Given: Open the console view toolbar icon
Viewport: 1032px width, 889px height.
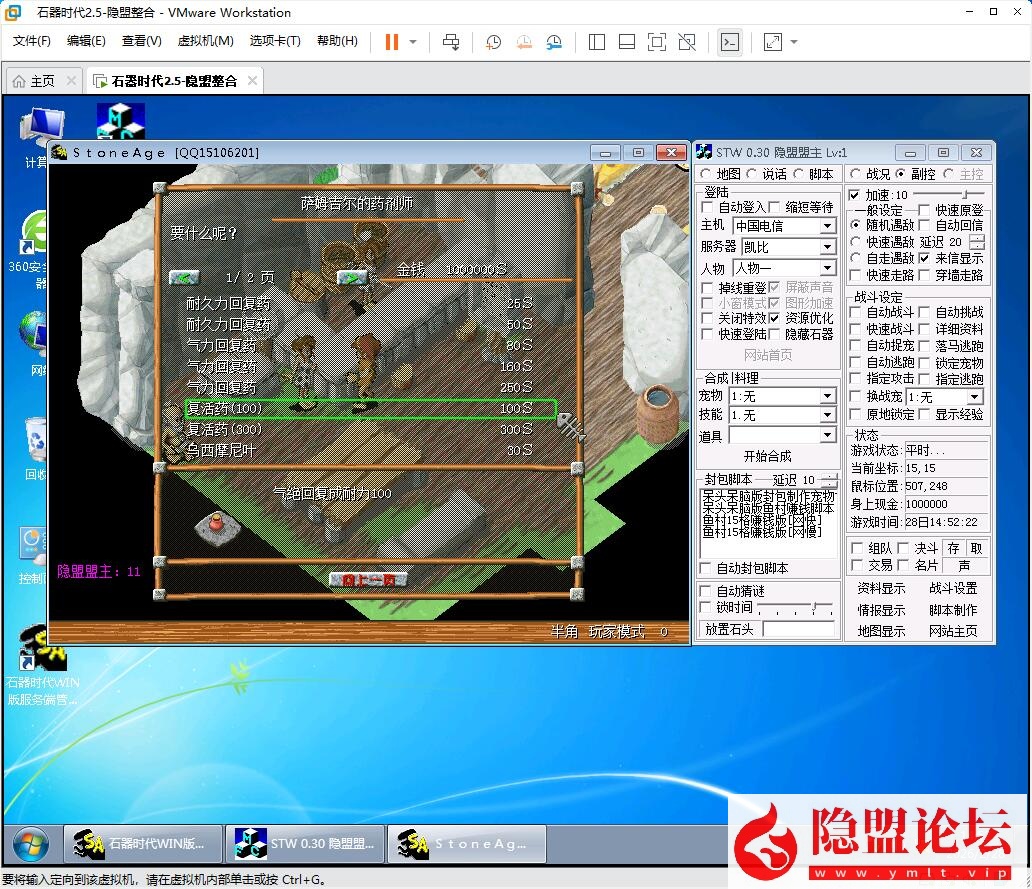Looking at the screenshot, I should tap(730, 42).
